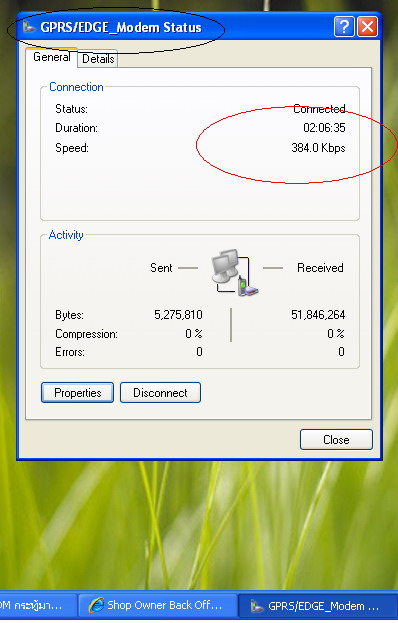This screenshot has height=623, width=398.
Task: Click the modem icon on taskbar button
Action: pyautogui.click(x=257, y=606)
